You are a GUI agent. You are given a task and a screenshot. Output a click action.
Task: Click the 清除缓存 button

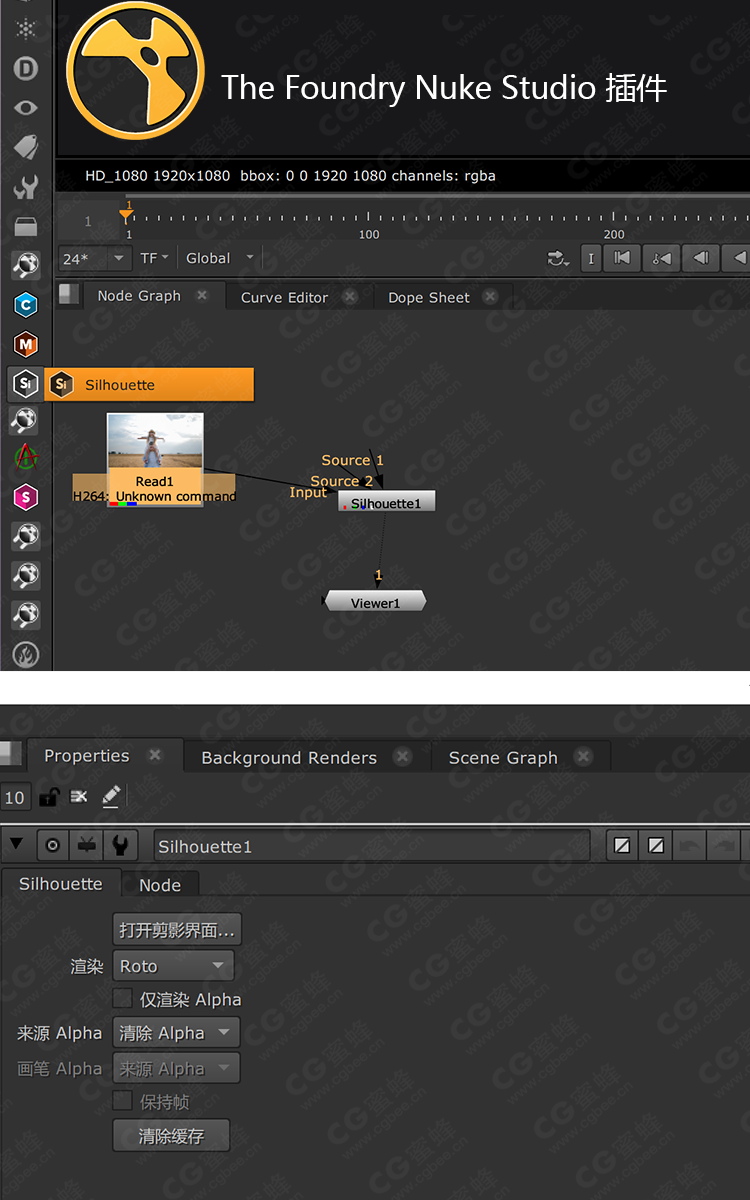point(171,1136)
